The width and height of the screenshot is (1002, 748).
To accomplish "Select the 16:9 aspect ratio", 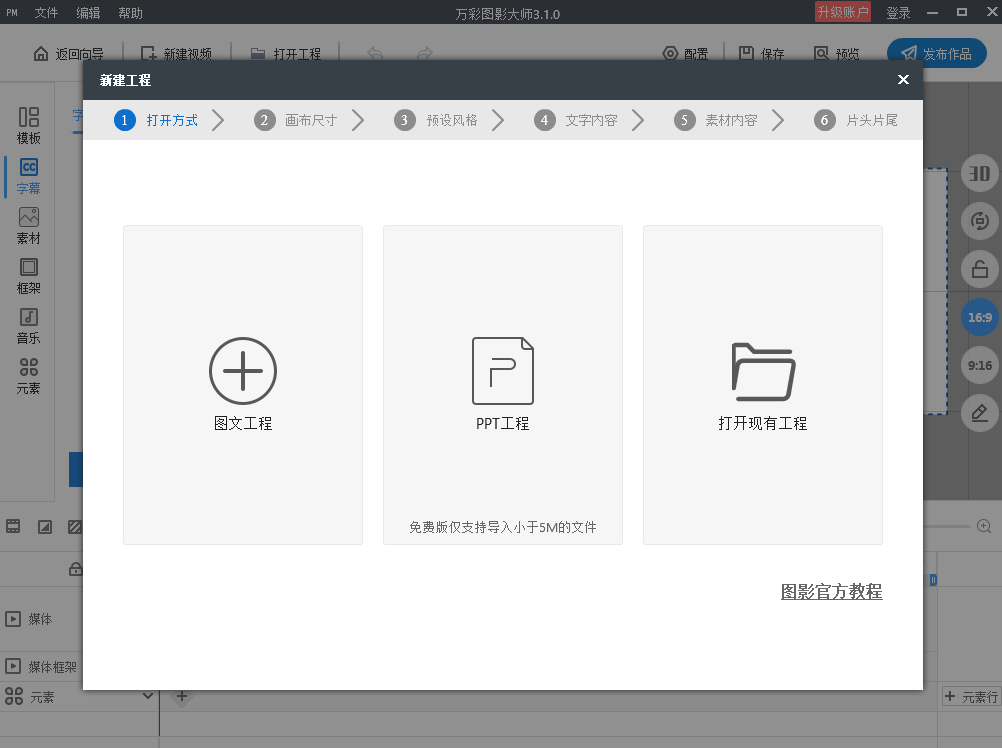I will [980, 317].
